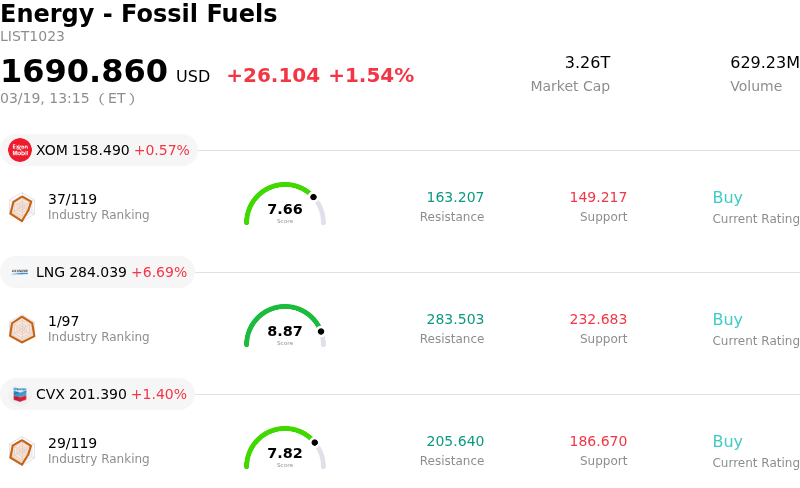This screenshot has height=488, width=800.
Task: Click LNG support value 232.683
Action: coord(598,320)
